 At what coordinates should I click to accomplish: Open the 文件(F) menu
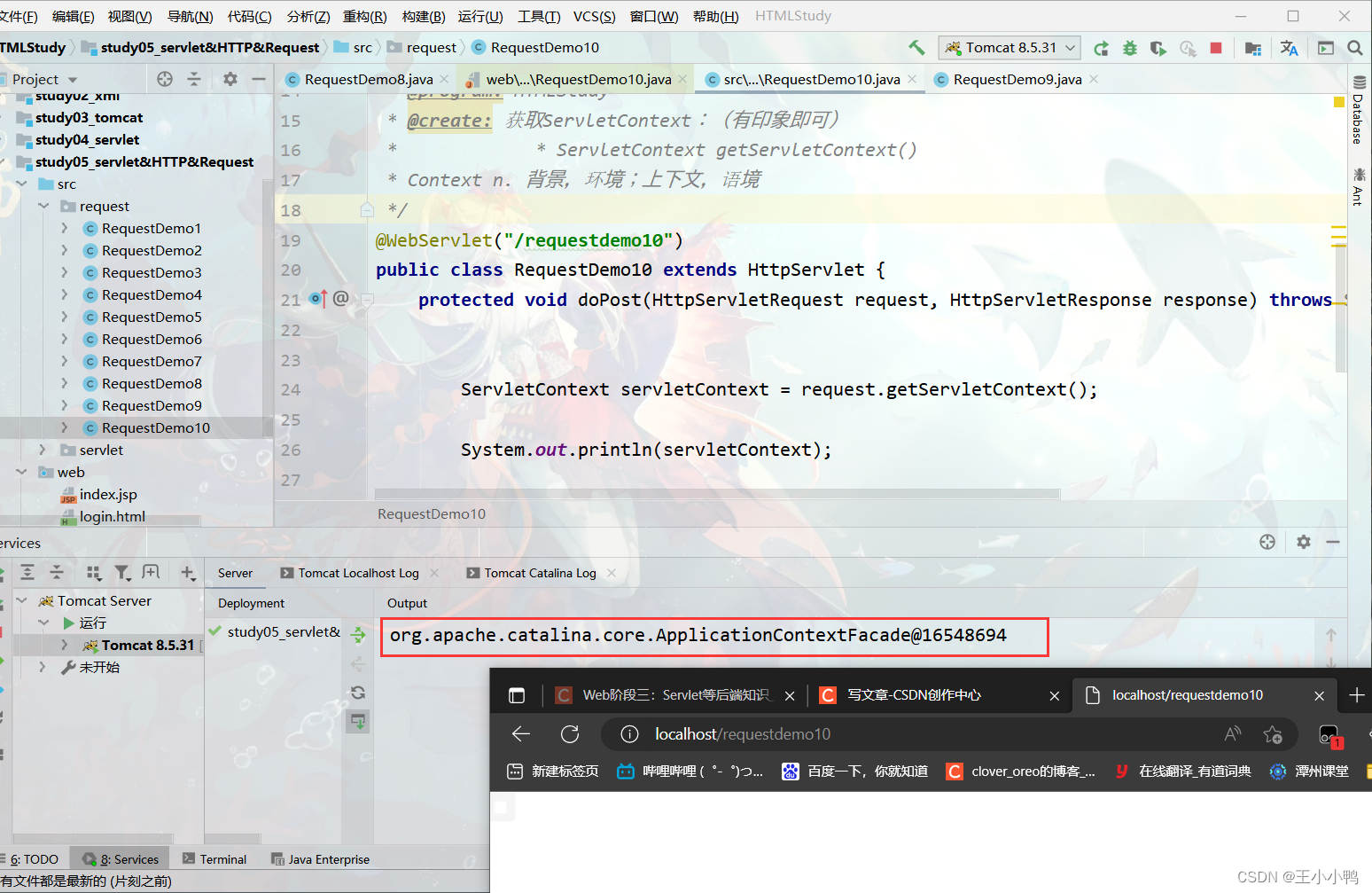(x=19, y=16)
